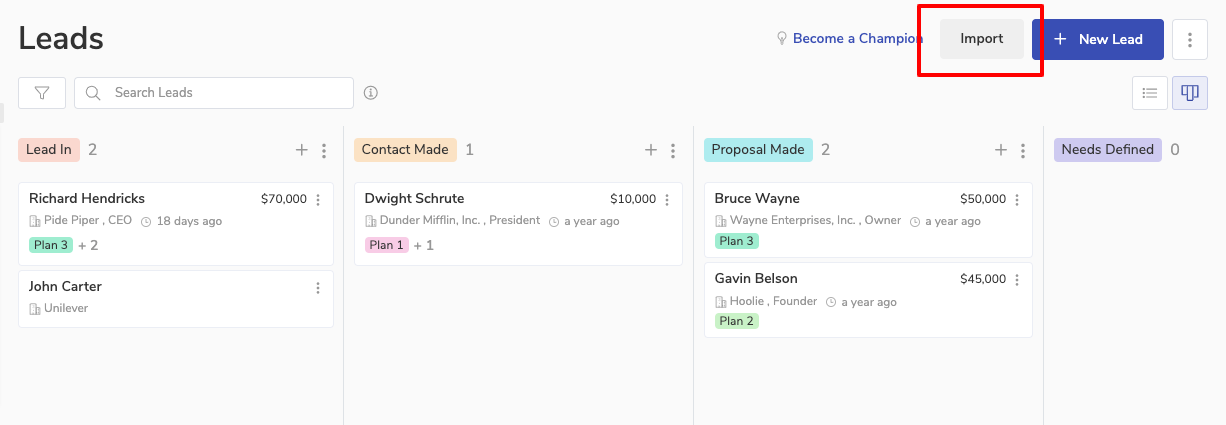Add a lead to Proposal Made column
This screenshot has width=1226, height=425.
pyautogui.click(x=1000, y=150)
